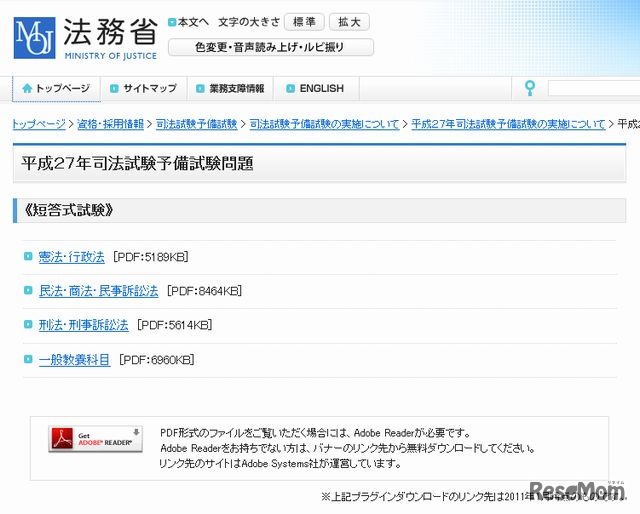
Task: Click the bullet icon next to 憲法・行政法
Action: click(x=28, y=256)
